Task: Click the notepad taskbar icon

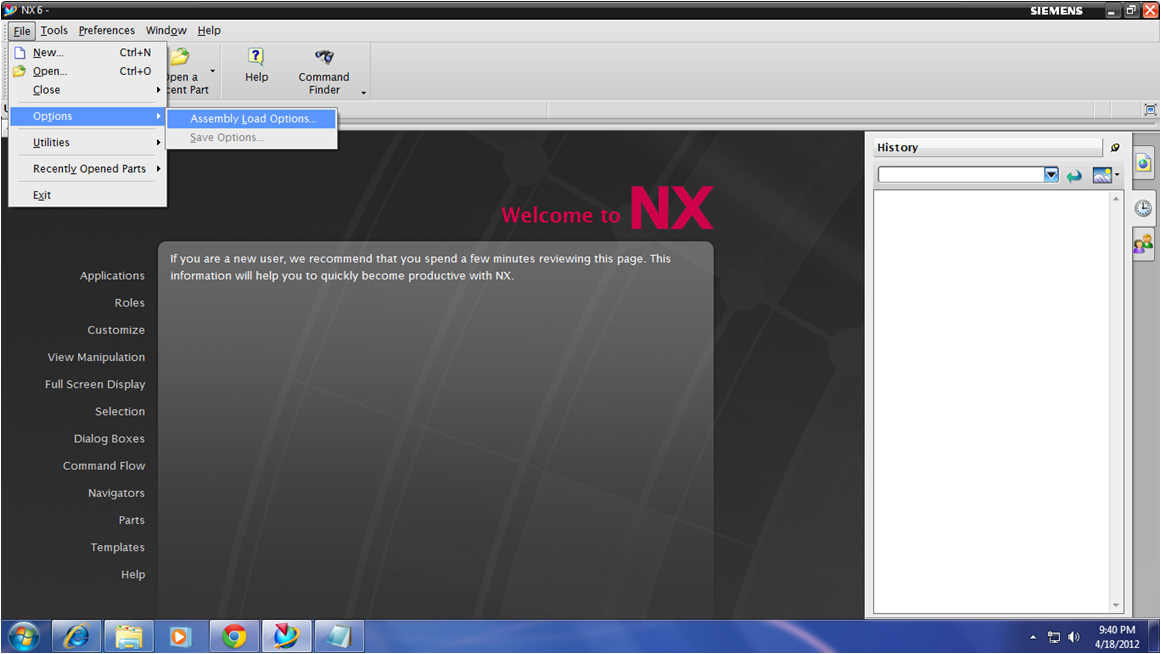Action: (338, 637)
